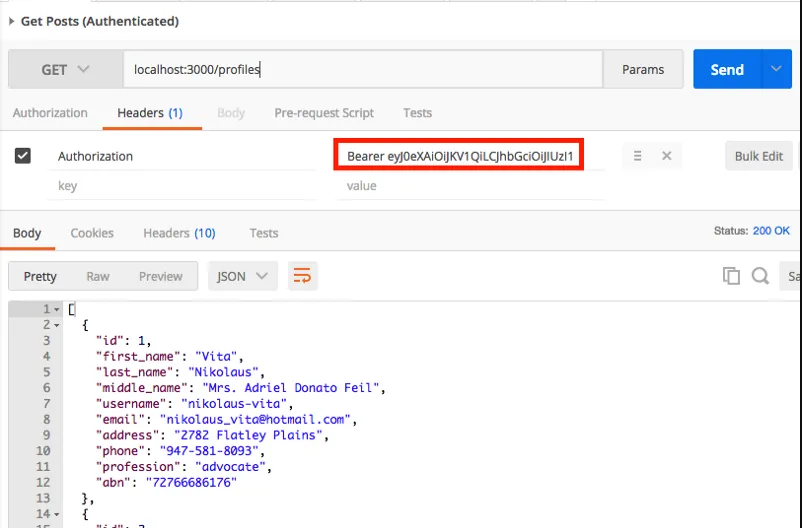The image size is (802, 528).
Task: Open the GET method dropdown
Action: (65, 69)
